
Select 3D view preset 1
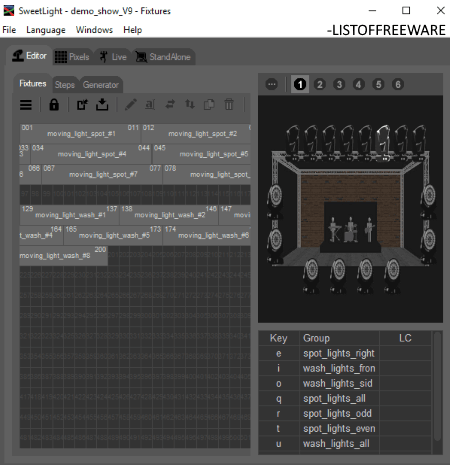[x=300, y=84]
